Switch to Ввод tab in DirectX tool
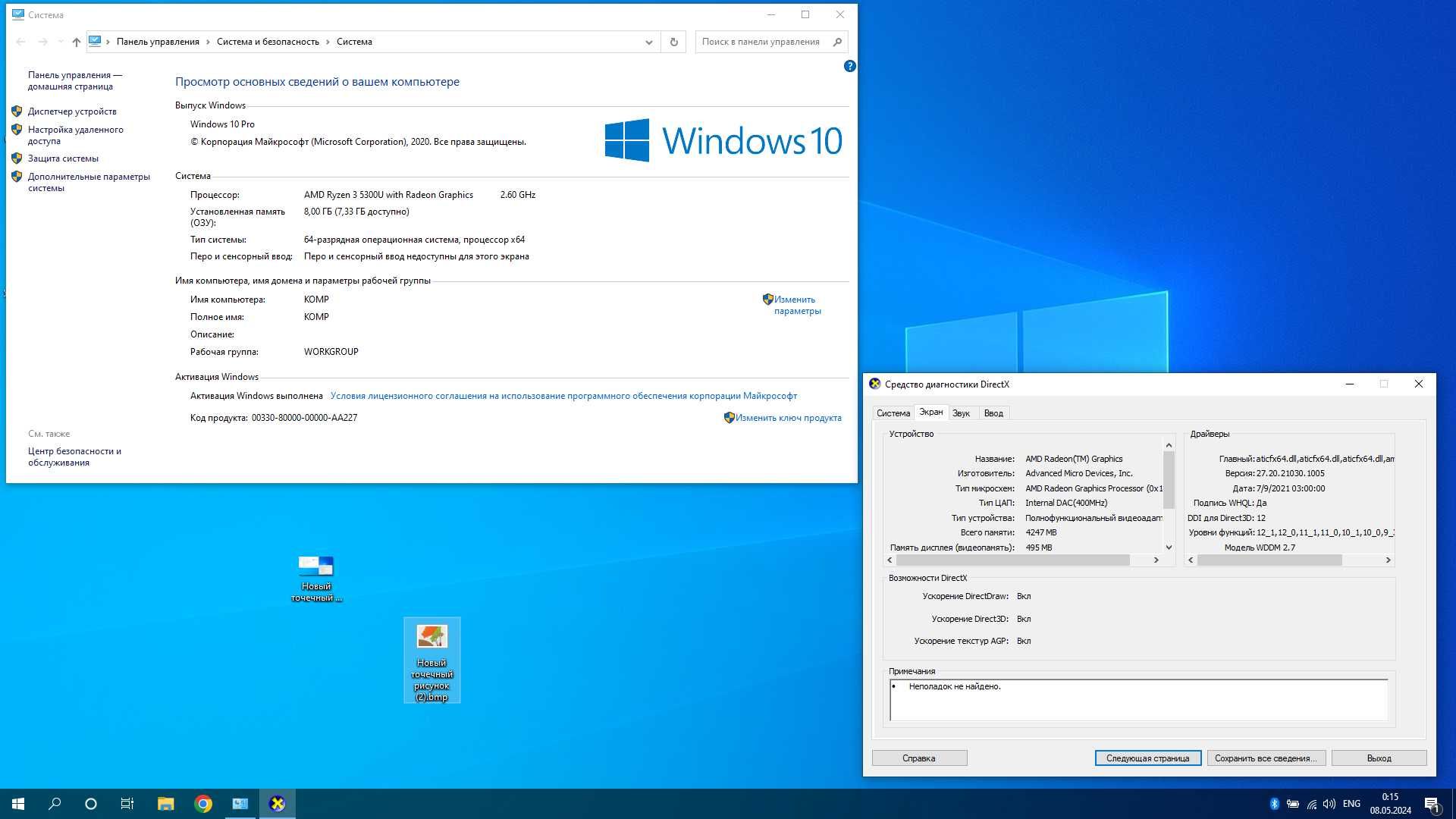Screen dimensions: 1456x819 point(993,413)
